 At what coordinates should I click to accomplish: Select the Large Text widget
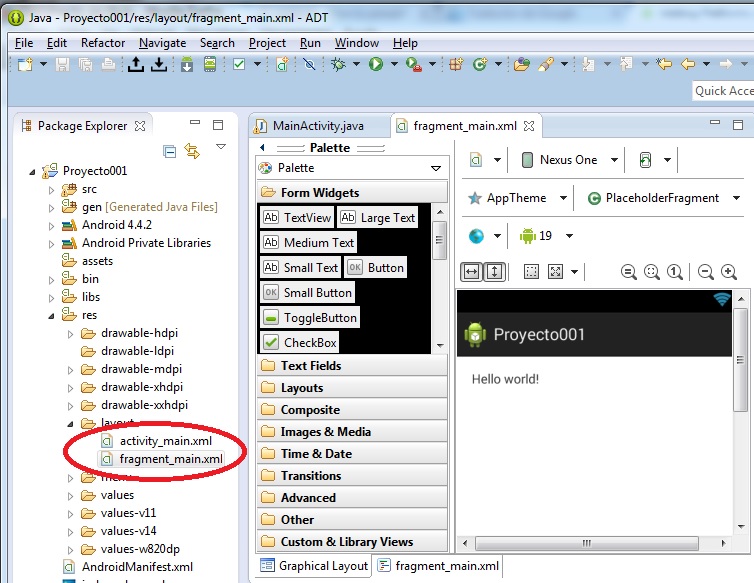click(x=377, y=218)
